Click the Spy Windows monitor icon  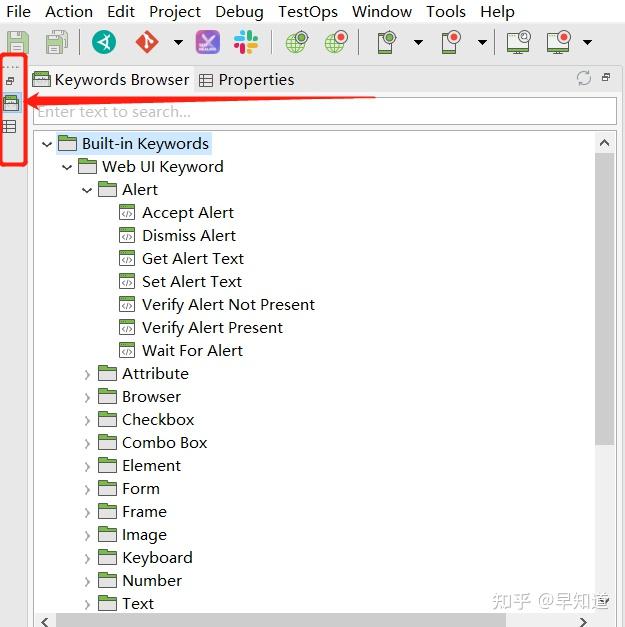click(519, 42)
